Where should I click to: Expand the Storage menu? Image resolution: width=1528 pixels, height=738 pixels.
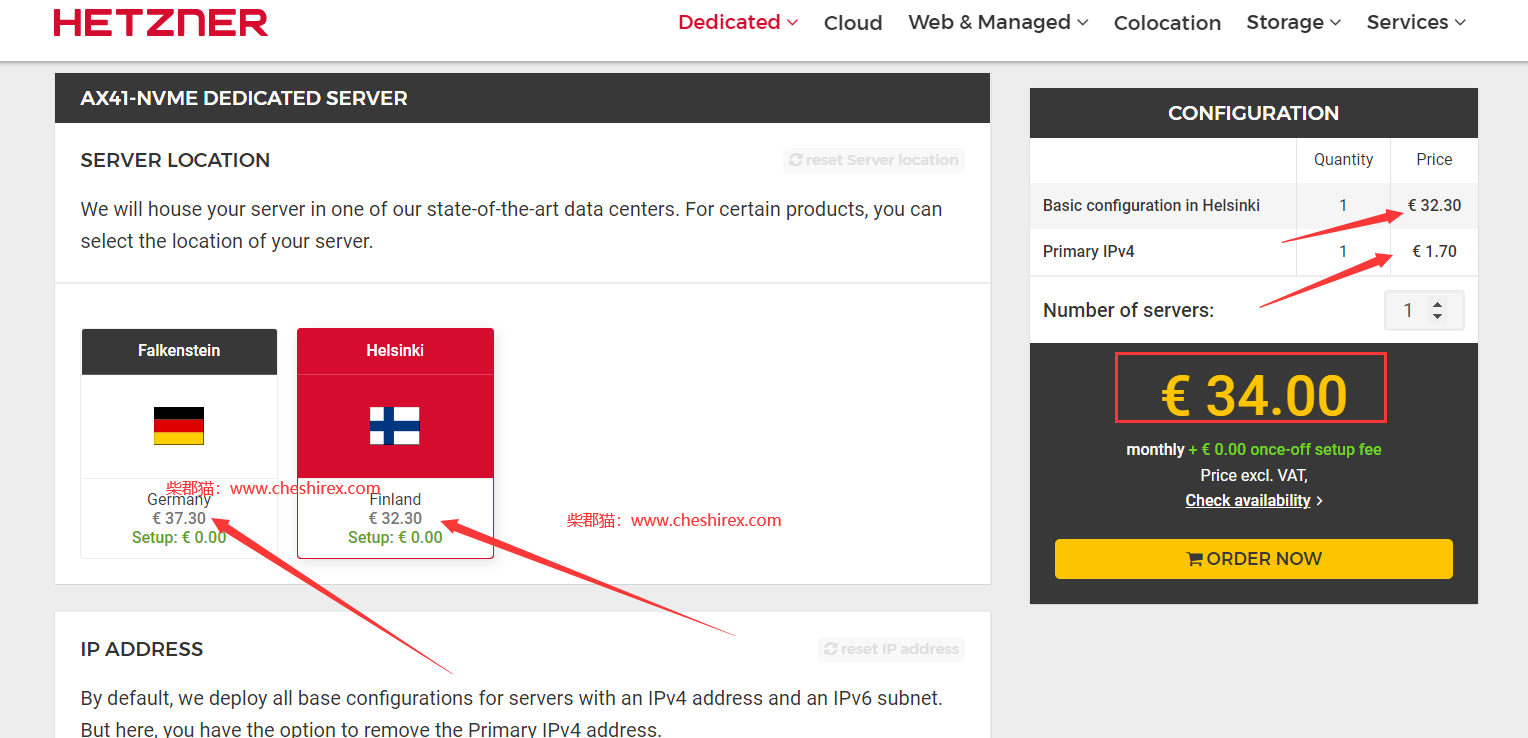tap(1294, 22)
